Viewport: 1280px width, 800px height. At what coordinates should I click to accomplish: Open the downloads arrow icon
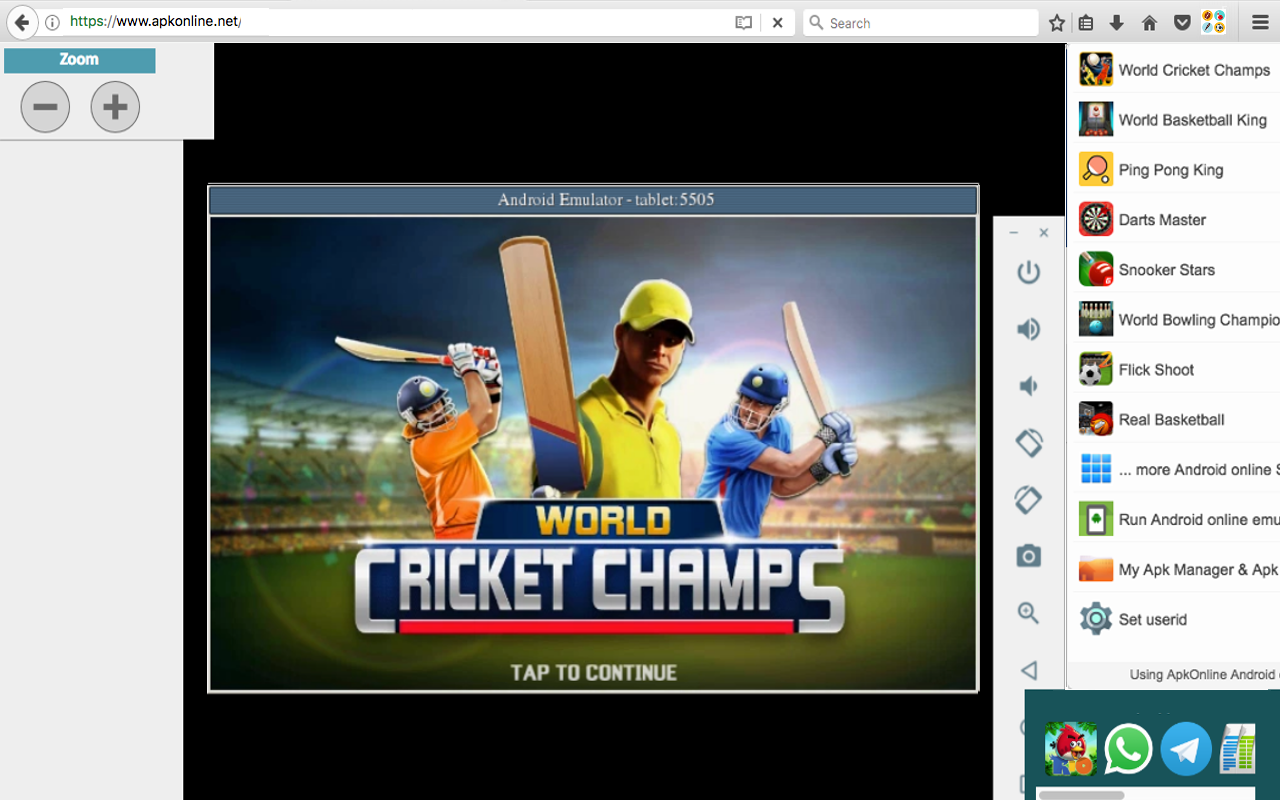1117,22
